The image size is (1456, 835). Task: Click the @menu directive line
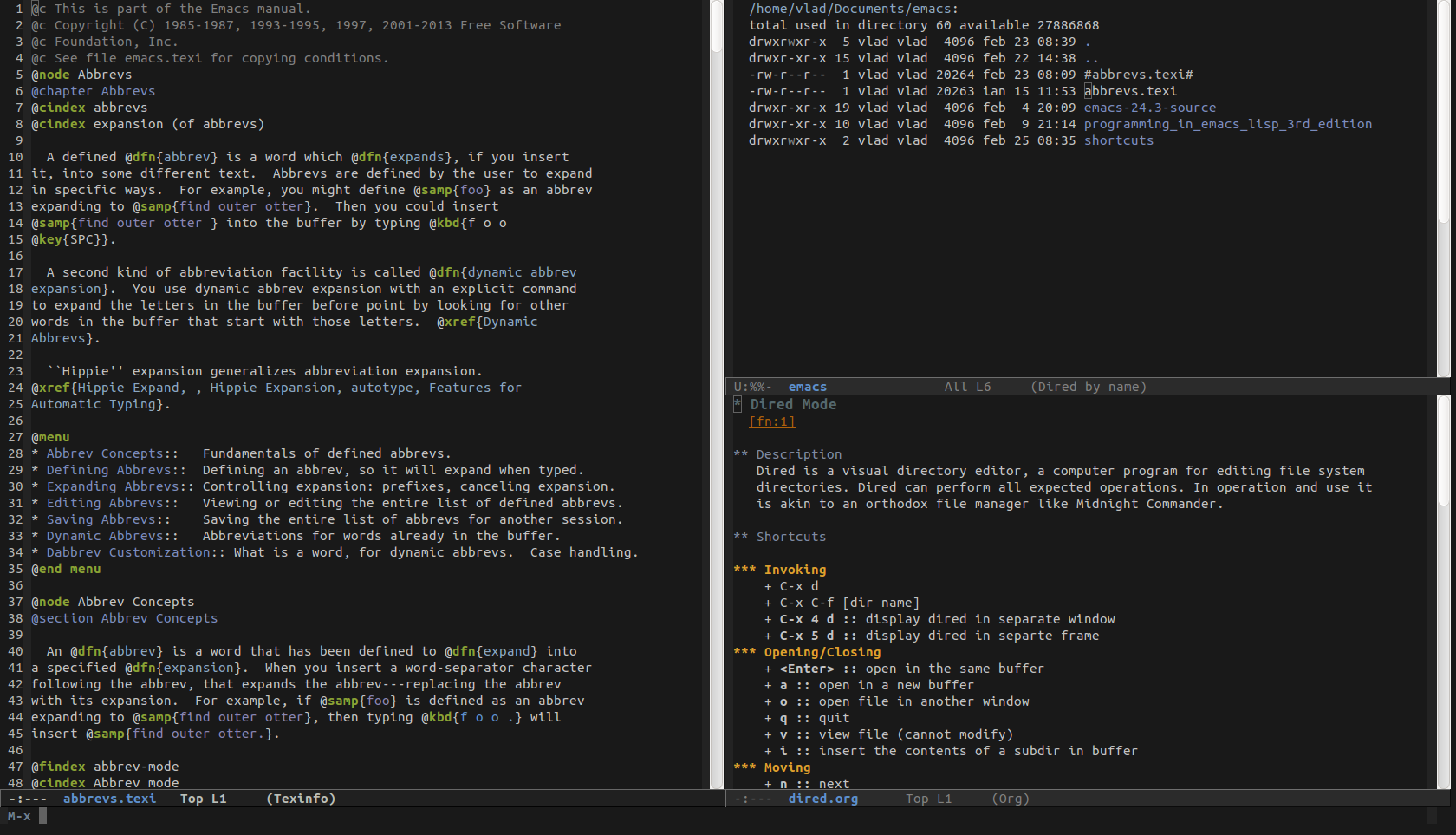pyautogui.click(x=50, y=437)
